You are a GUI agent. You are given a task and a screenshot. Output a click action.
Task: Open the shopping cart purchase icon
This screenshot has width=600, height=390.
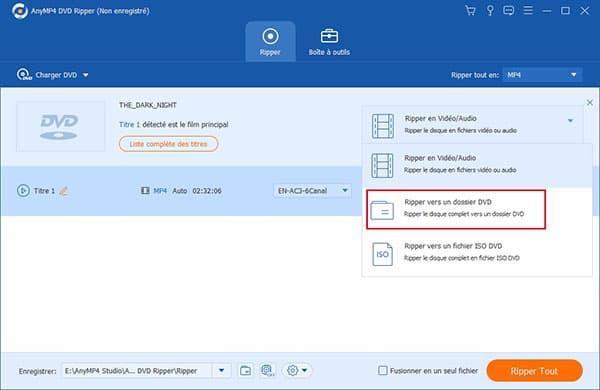pyautogui.click(x=470, y=10)
